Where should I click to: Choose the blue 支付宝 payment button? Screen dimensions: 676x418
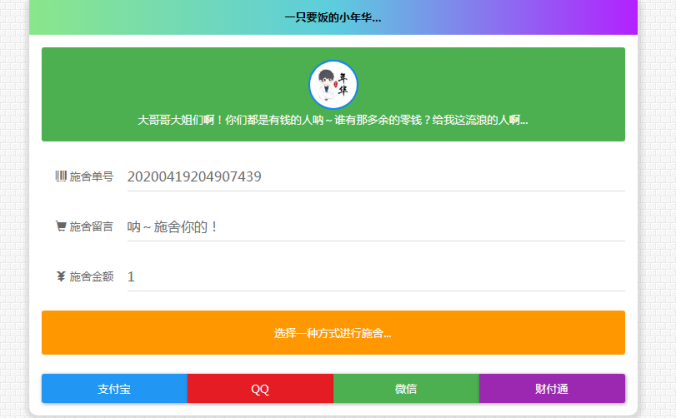(x=115, y=389)
